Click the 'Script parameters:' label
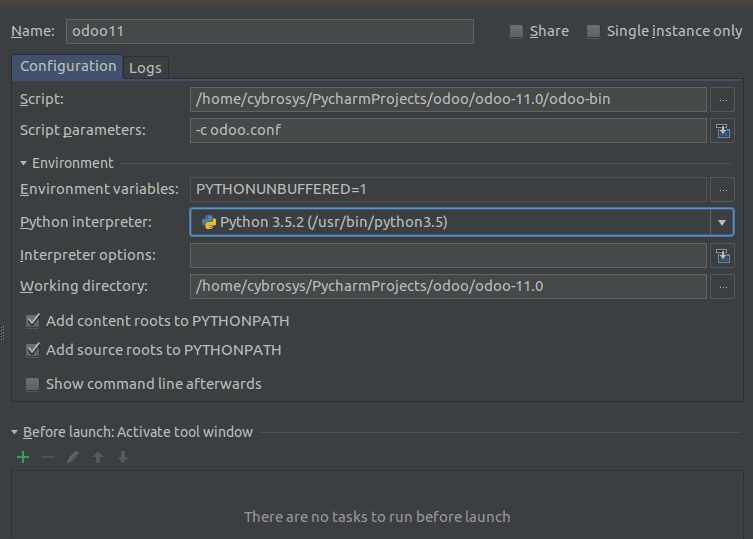Image resolution: width=753 pixels, height=539 pixels. point(83,130)
